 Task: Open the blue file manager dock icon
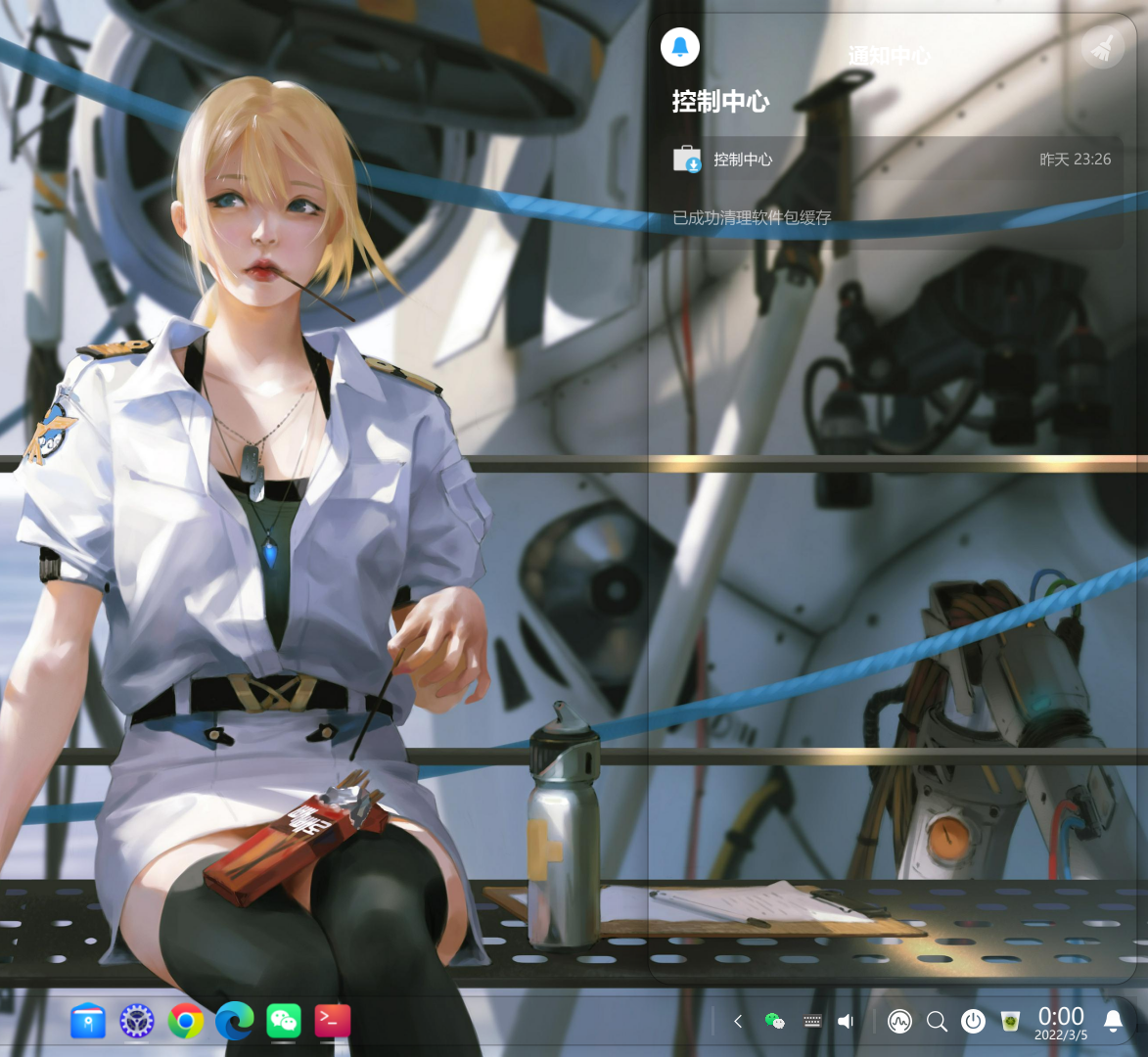click(x=88, y=1021)
